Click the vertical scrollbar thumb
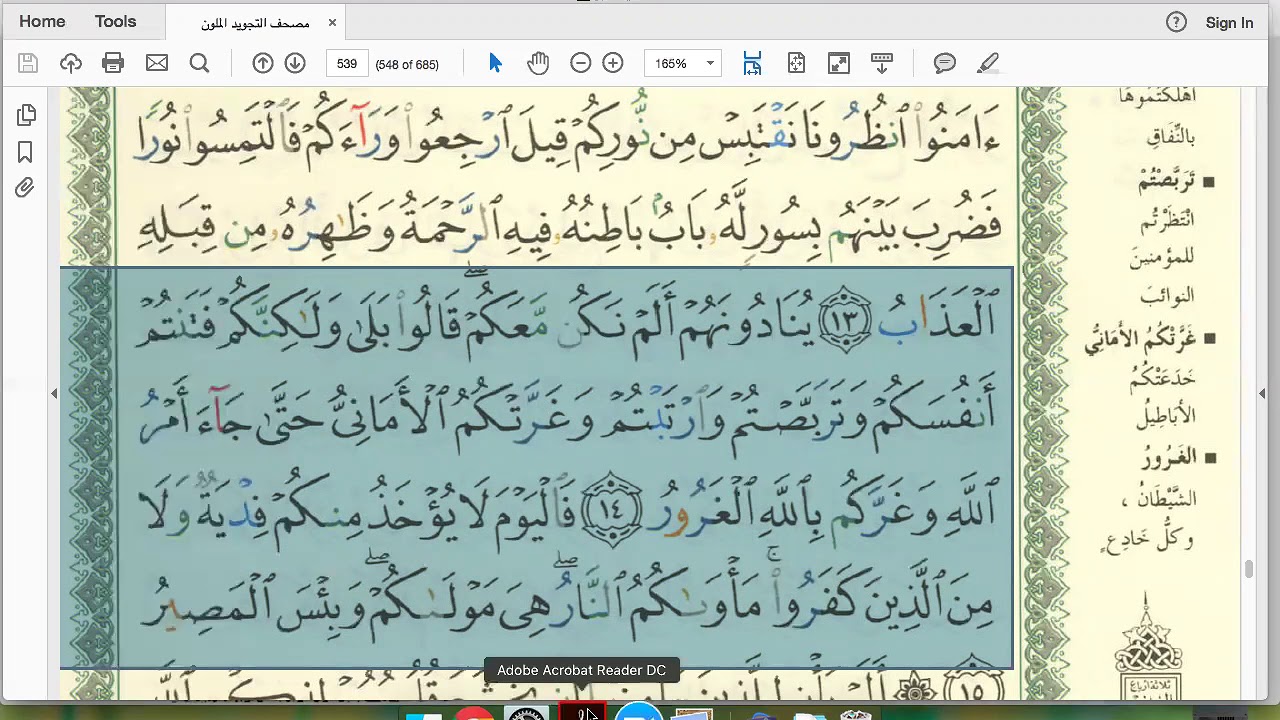This screenshot has height=720, width=1280. pyautogui.click(x=1248, y=569)
